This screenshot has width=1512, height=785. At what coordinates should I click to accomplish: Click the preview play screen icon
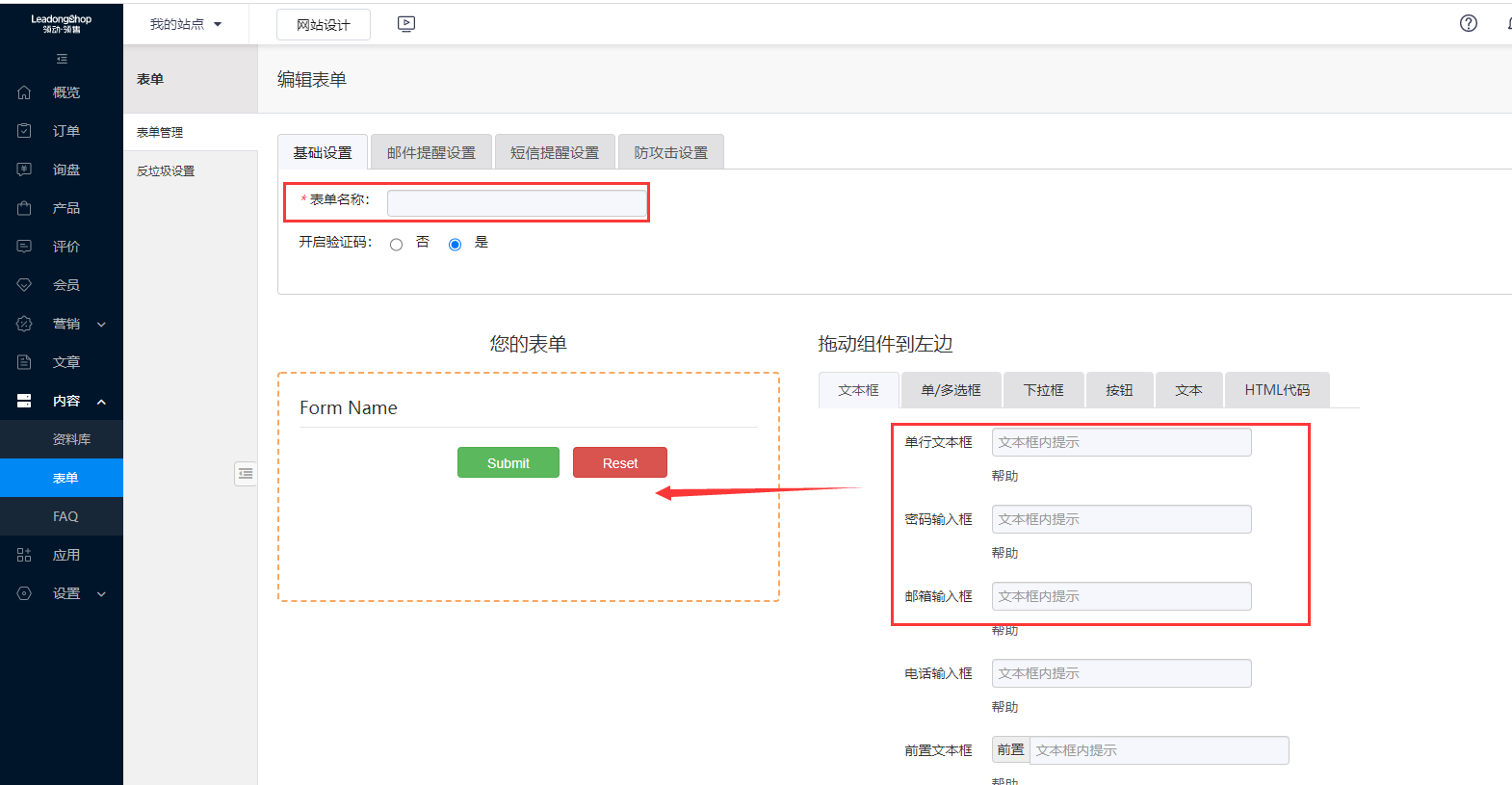coord(406,24)
